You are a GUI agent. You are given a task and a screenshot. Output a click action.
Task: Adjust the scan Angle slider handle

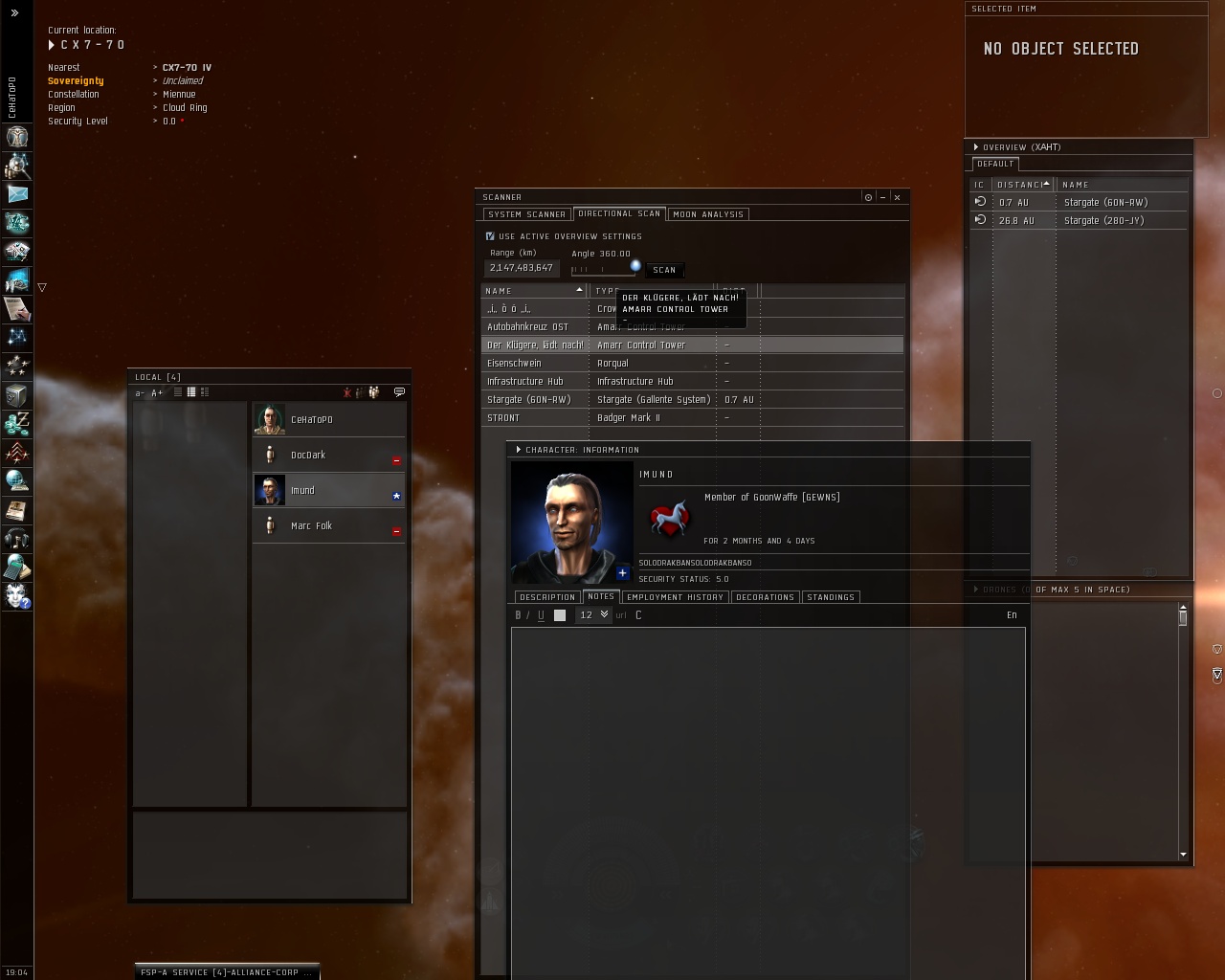coord(635,266)
